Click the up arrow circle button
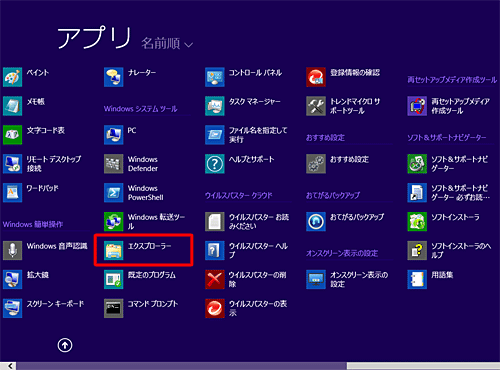 65,345
